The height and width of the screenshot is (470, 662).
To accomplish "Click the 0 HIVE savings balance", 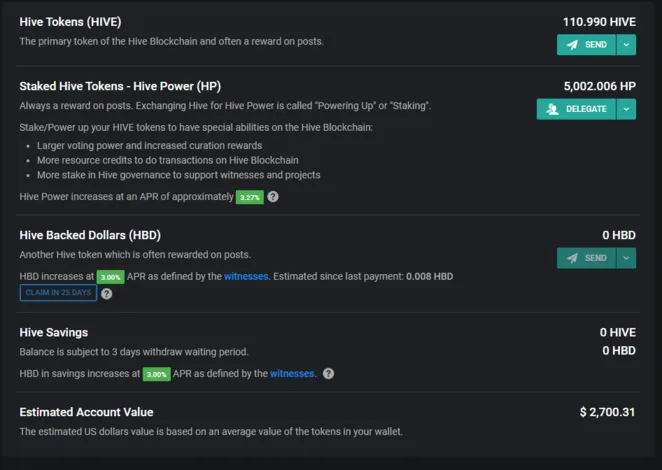I will pyautogui.click(x=618, y=332).
